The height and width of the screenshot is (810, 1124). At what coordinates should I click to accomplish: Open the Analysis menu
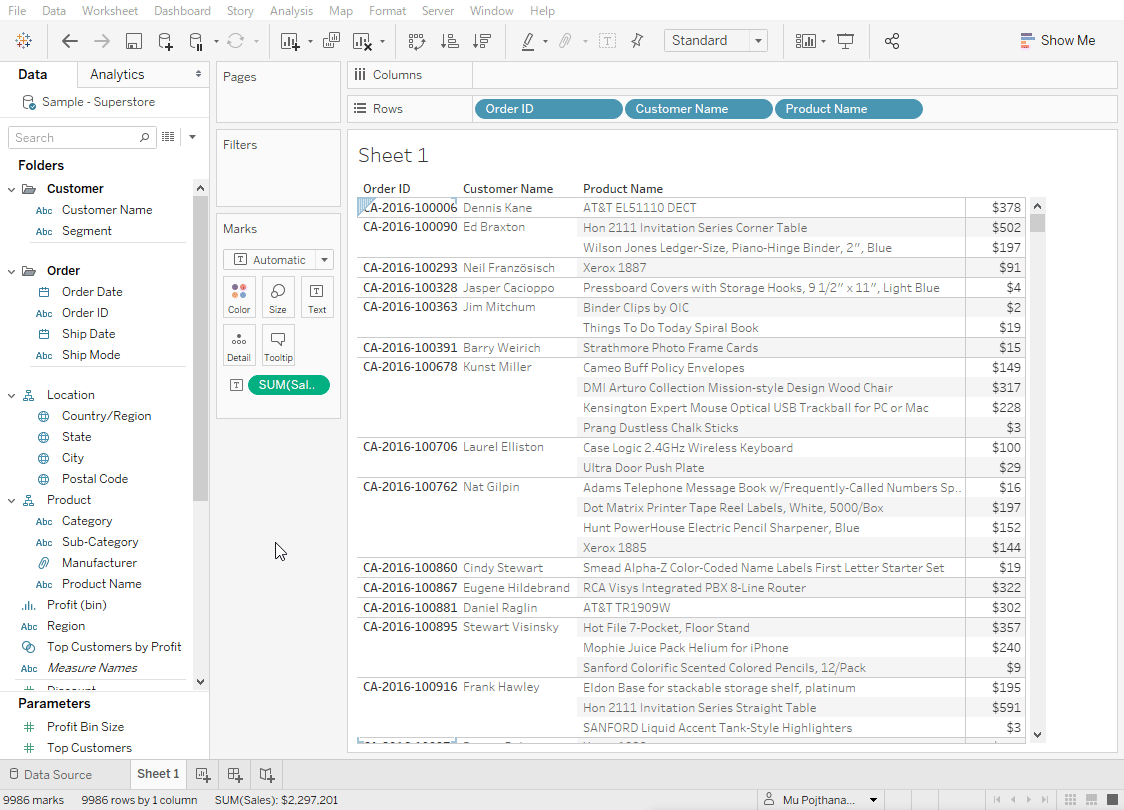click(291, 11)
